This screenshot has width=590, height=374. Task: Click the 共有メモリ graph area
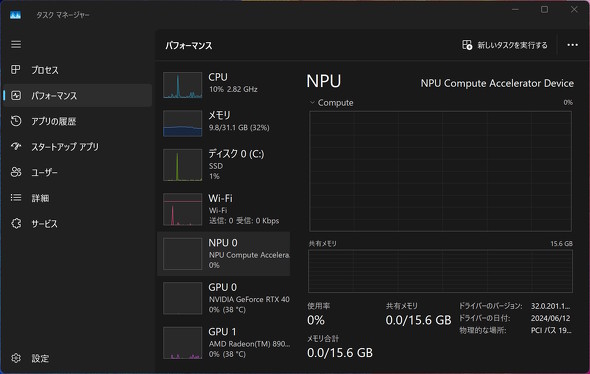(440, 271)
